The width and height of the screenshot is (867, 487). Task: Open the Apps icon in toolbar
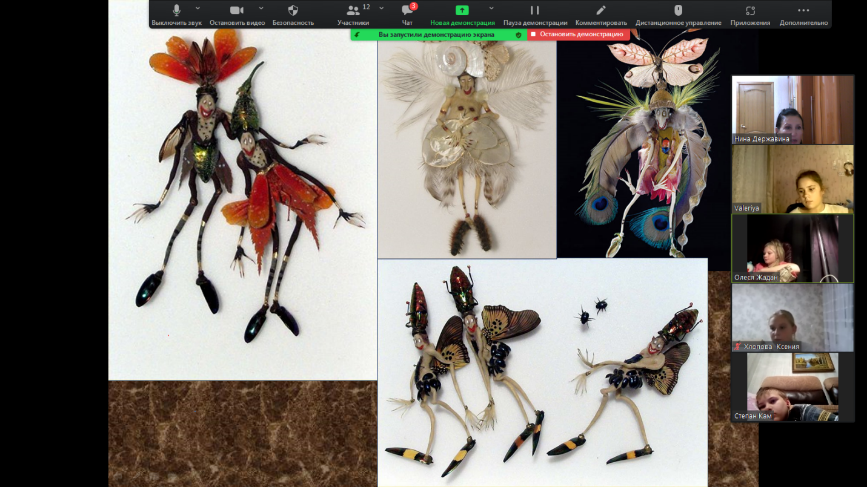tap(750, 13)
